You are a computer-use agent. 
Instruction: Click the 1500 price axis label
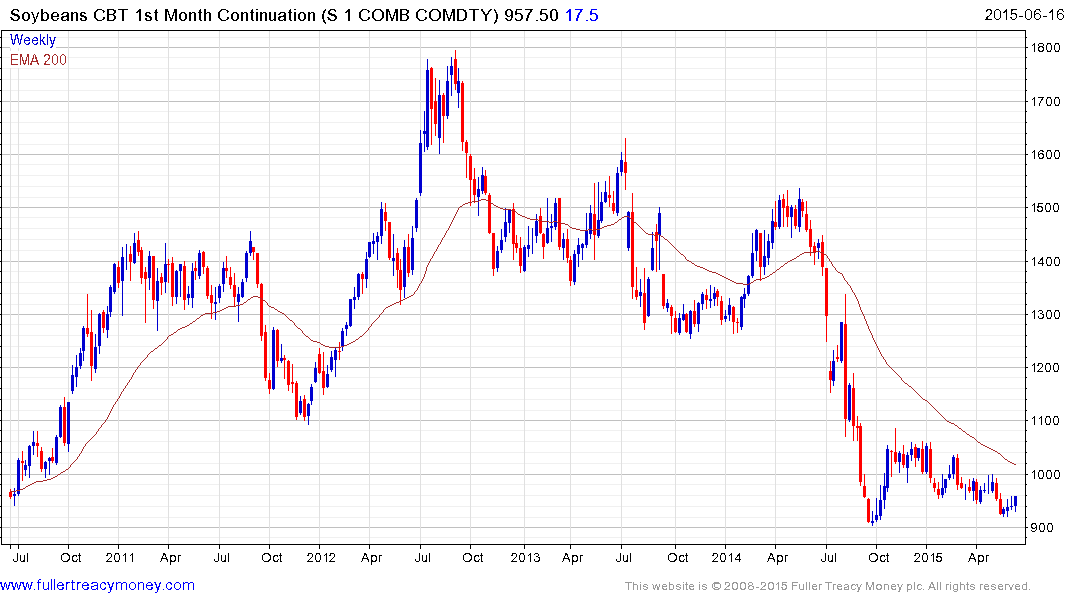[x=1046, y=208]
